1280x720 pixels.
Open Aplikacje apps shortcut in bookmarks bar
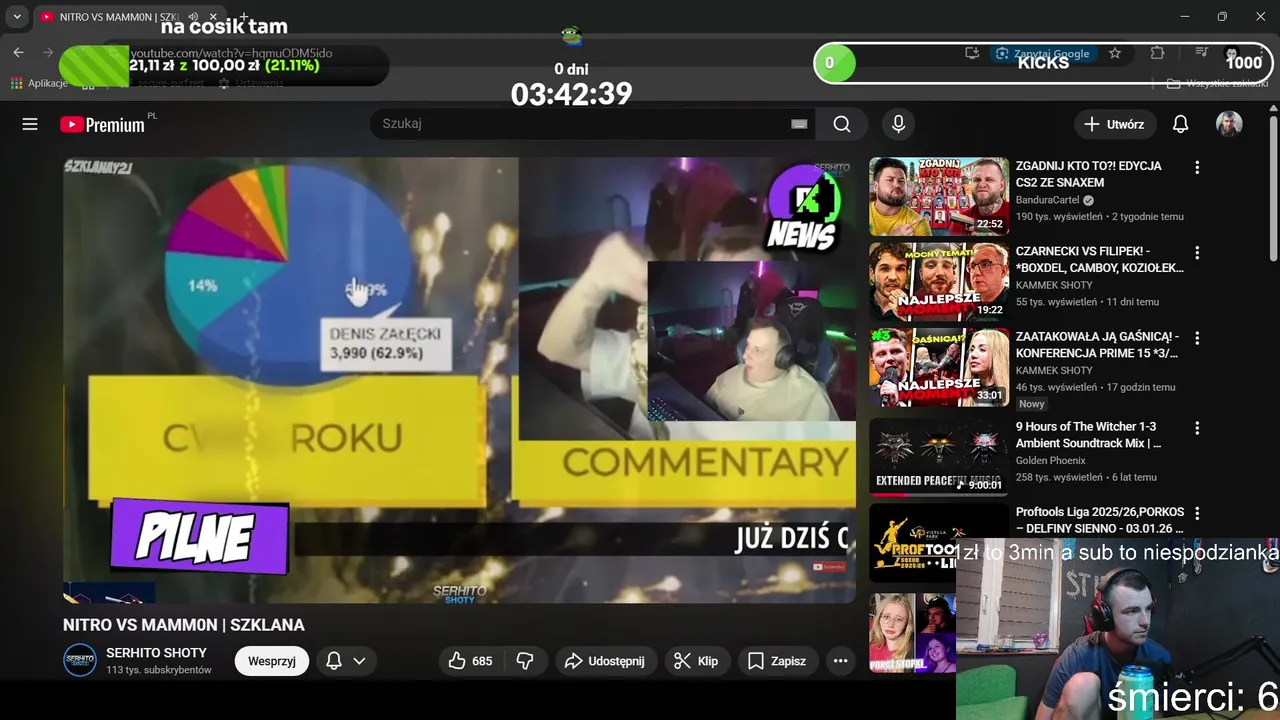[x=39, y=83]
